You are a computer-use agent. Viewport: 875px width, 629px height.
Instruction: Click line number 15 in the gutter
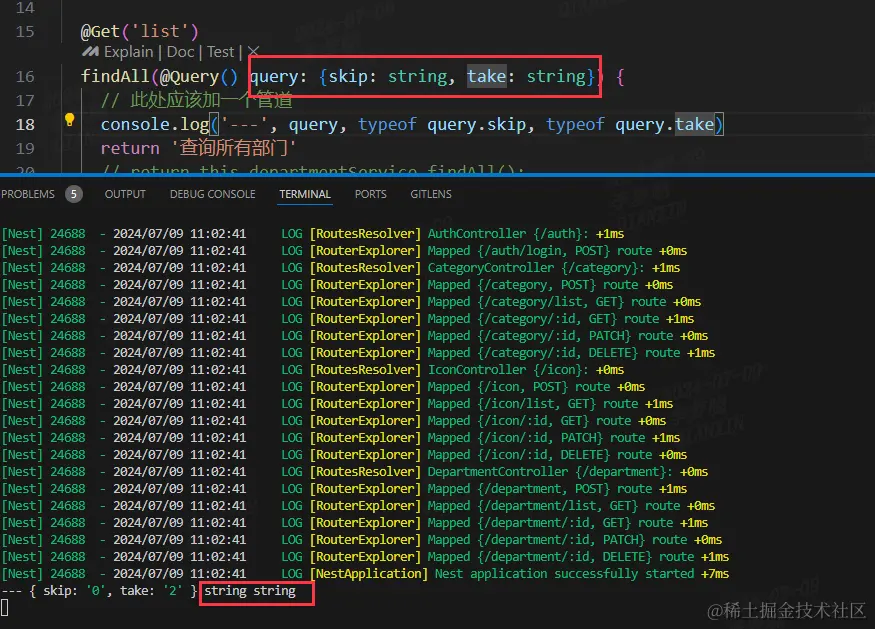pyautogui.click(x=25, y=32)
